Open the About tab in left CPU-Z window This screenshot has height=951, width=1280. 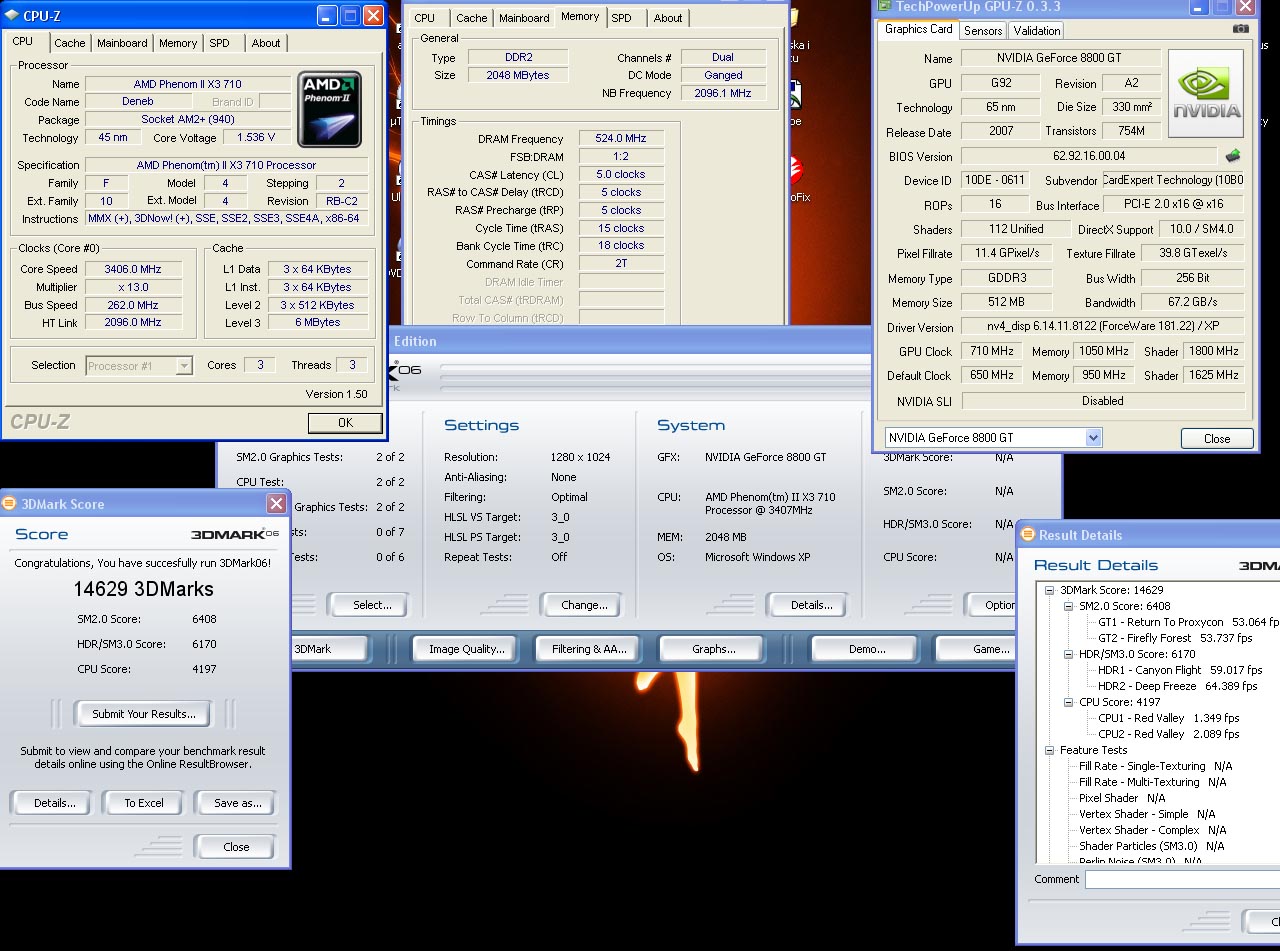(266, 43)
